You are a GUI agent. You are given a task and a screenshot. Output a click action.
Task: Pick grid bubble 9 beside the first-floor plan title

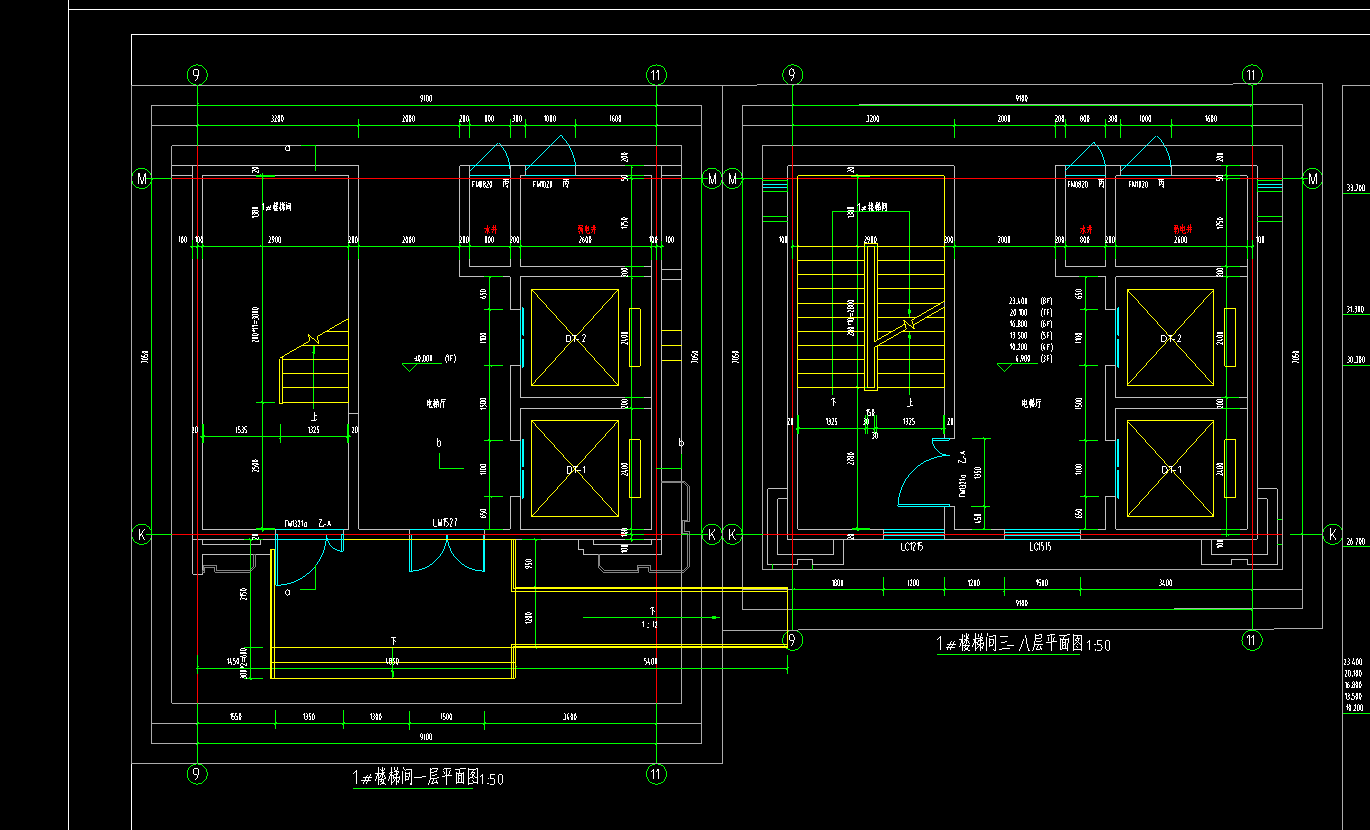tap(197, 774)
